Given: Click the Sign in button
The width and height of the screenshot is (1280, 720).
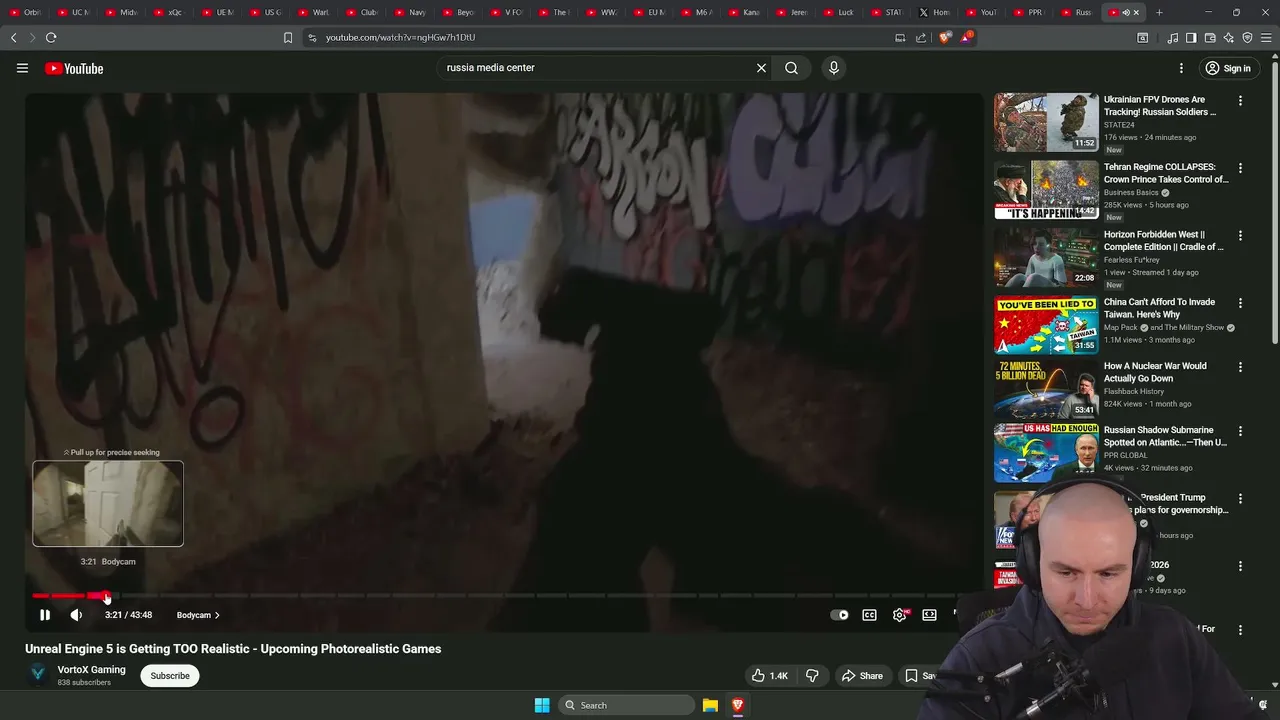Looking at the screenshot, I should click(1228, 68).
